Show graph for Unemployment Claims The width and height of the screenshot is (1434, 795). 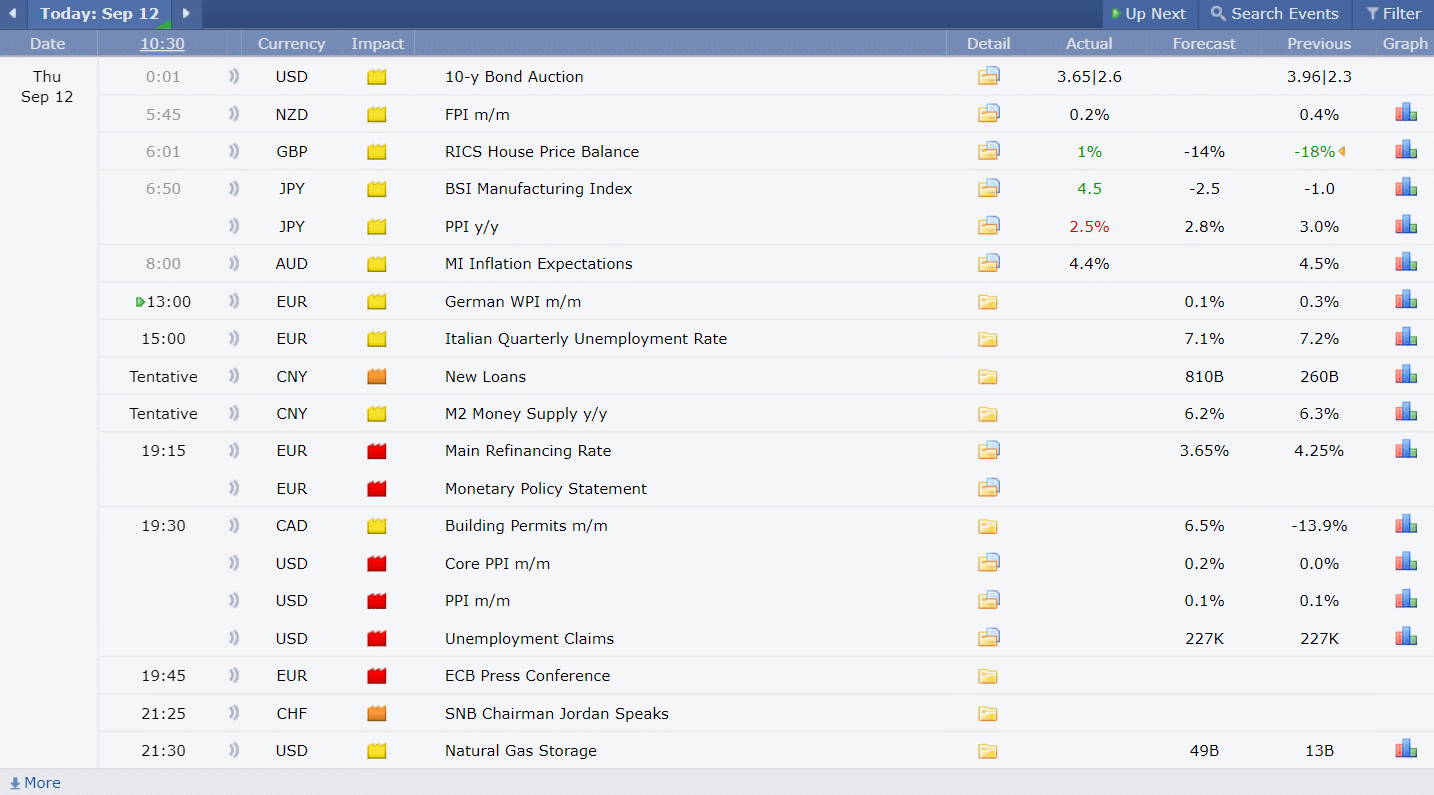[1406, 637]
